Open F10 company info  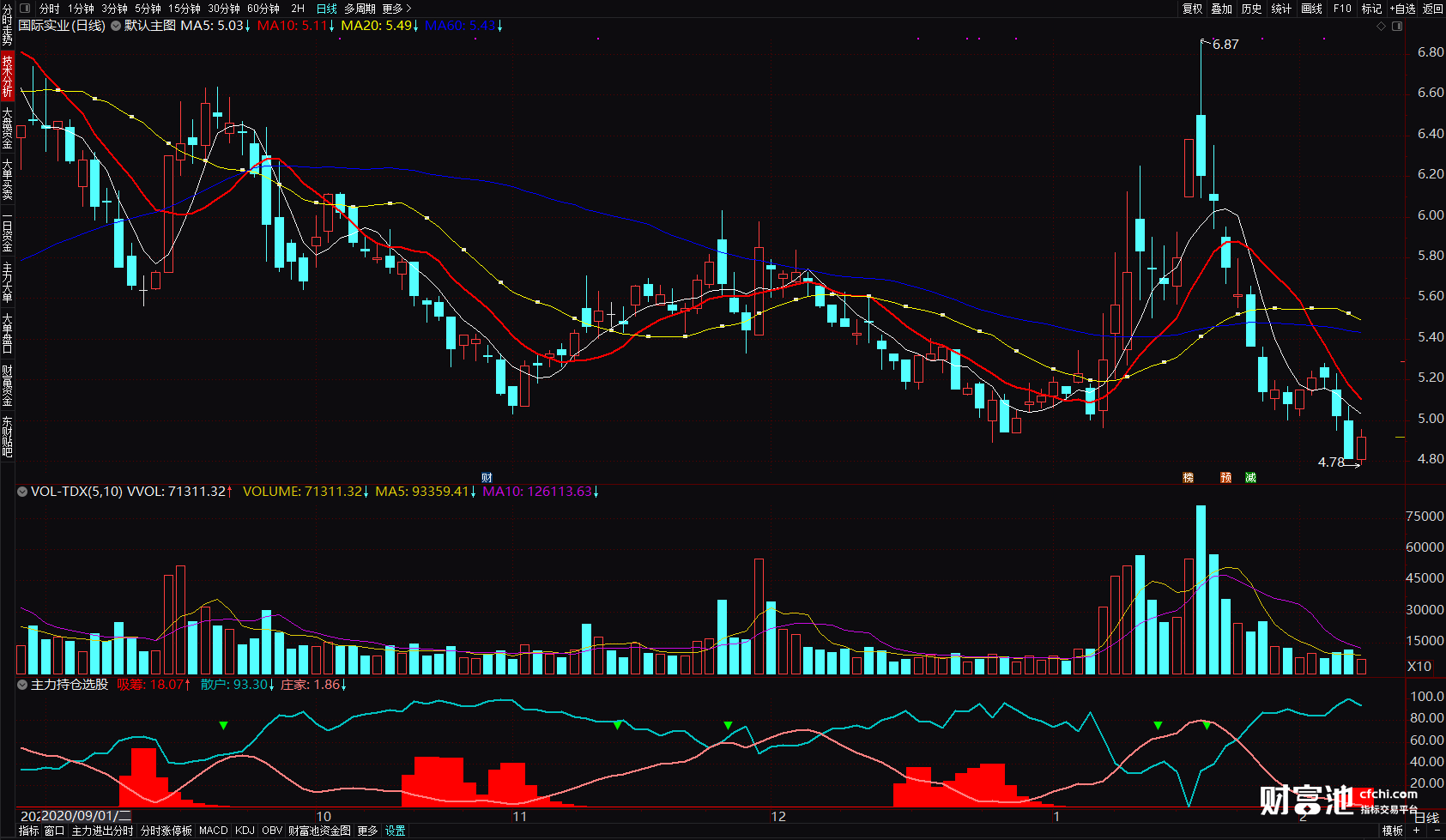click(x=1342, y=9)
